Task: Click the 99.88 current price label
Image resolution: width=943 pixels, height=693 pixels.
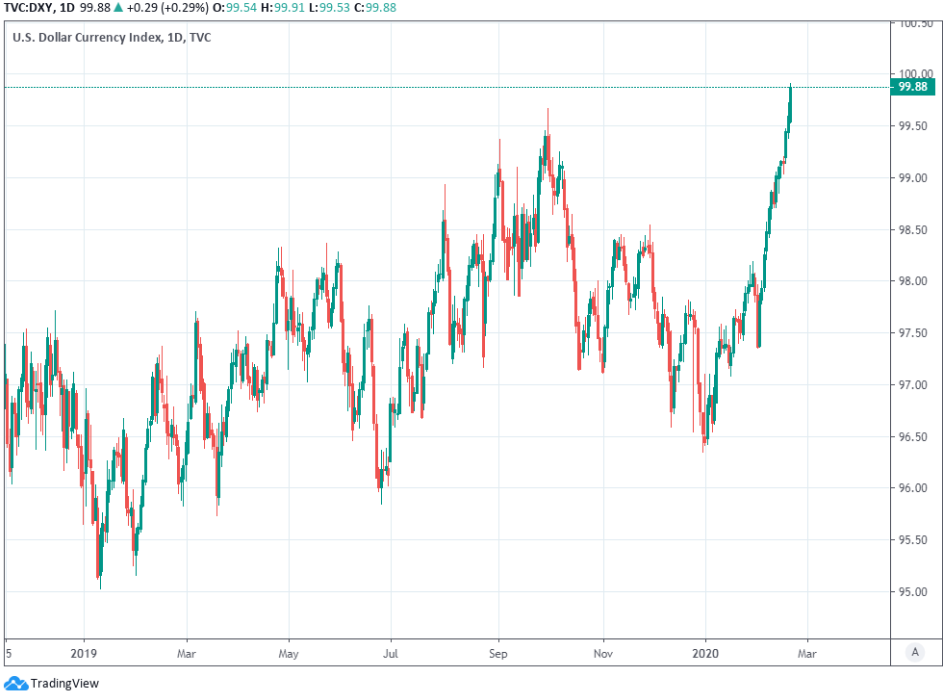Action: 913,87
